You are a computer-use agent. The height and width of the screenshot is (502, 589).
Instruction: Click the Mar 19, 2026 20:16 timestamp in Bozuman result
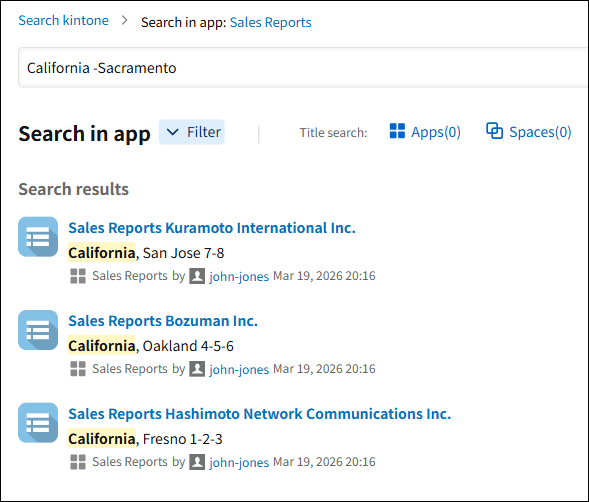point(324,369)
